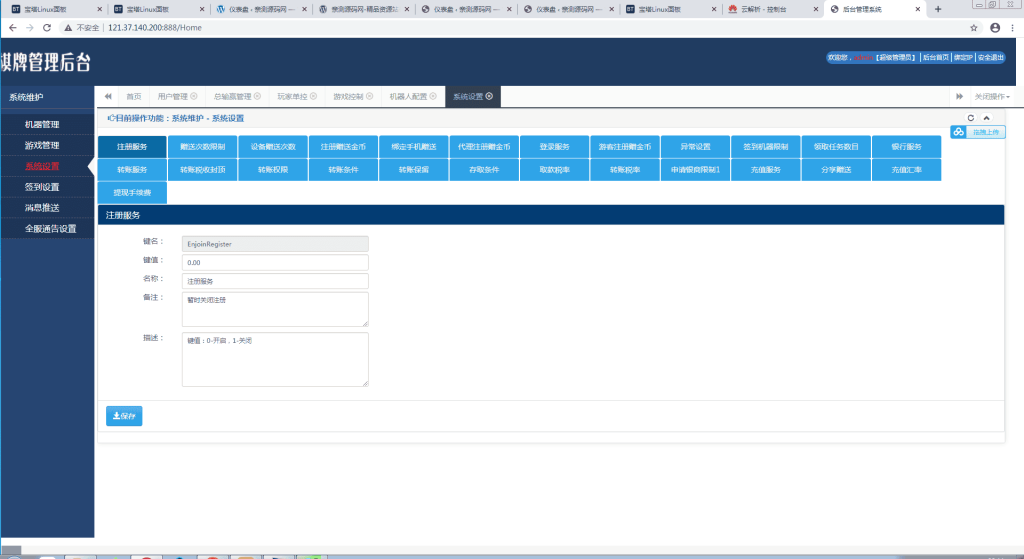Click the 键值 input field
The width and height of the screenshot is (1024, 559).
275,262
